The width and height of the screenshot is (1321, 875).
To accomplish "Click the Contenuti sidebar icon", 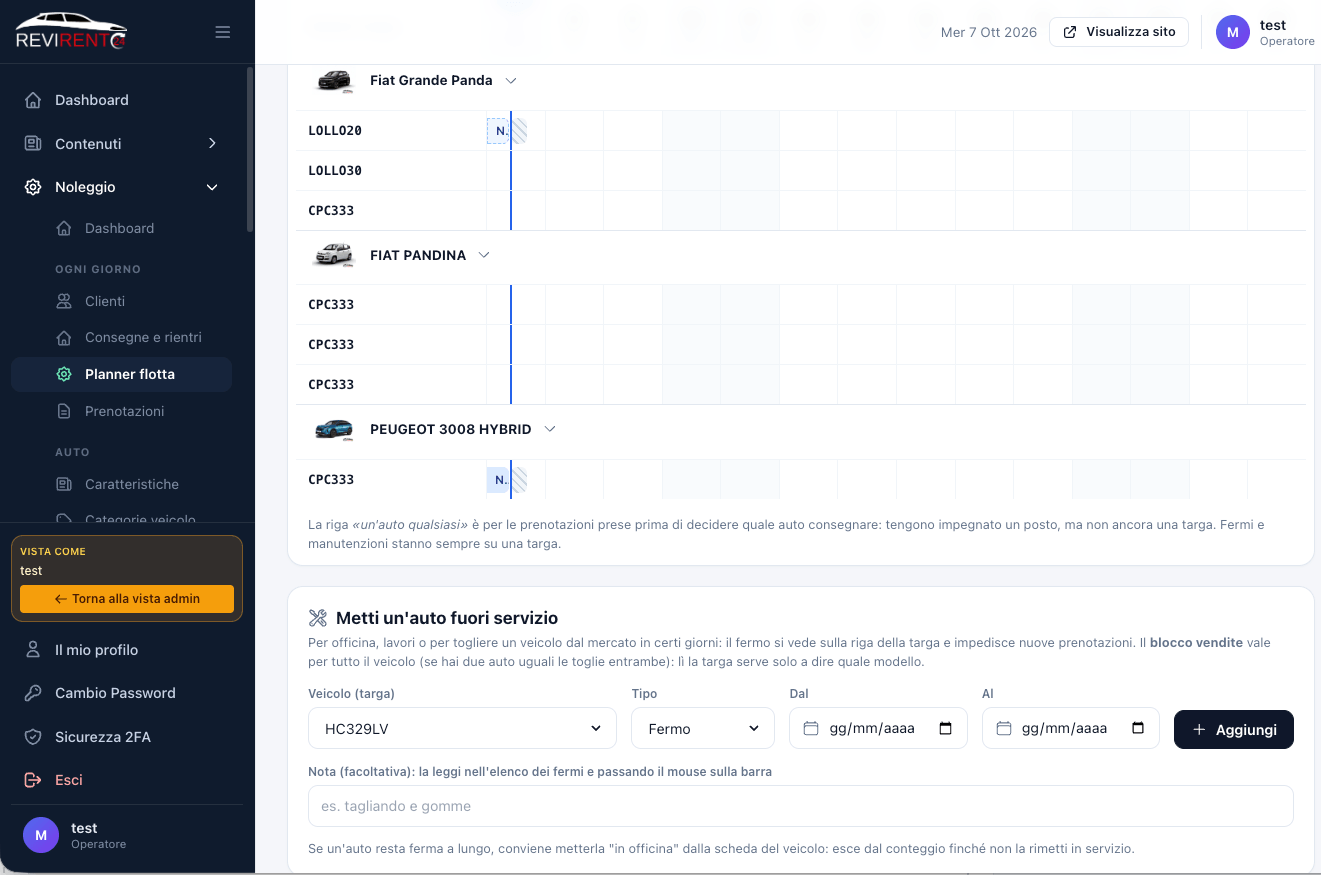I will click(33, 143).
